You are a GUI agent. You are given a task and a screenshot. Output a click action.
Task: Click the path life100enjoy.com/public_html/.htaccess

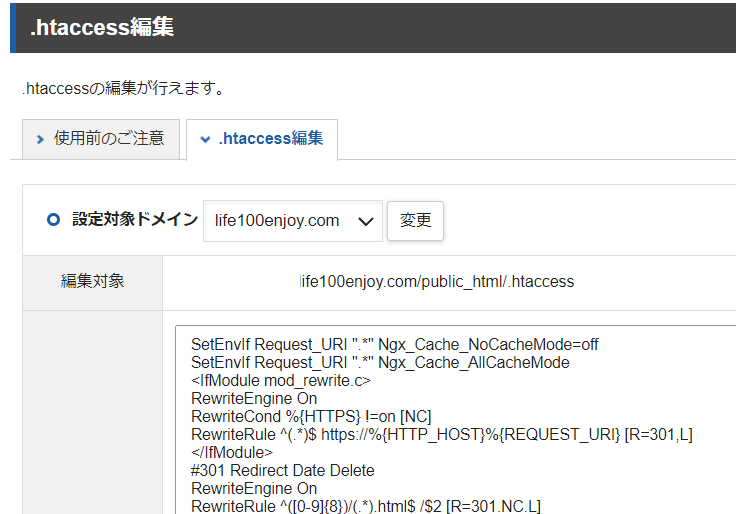coord(437,282)
